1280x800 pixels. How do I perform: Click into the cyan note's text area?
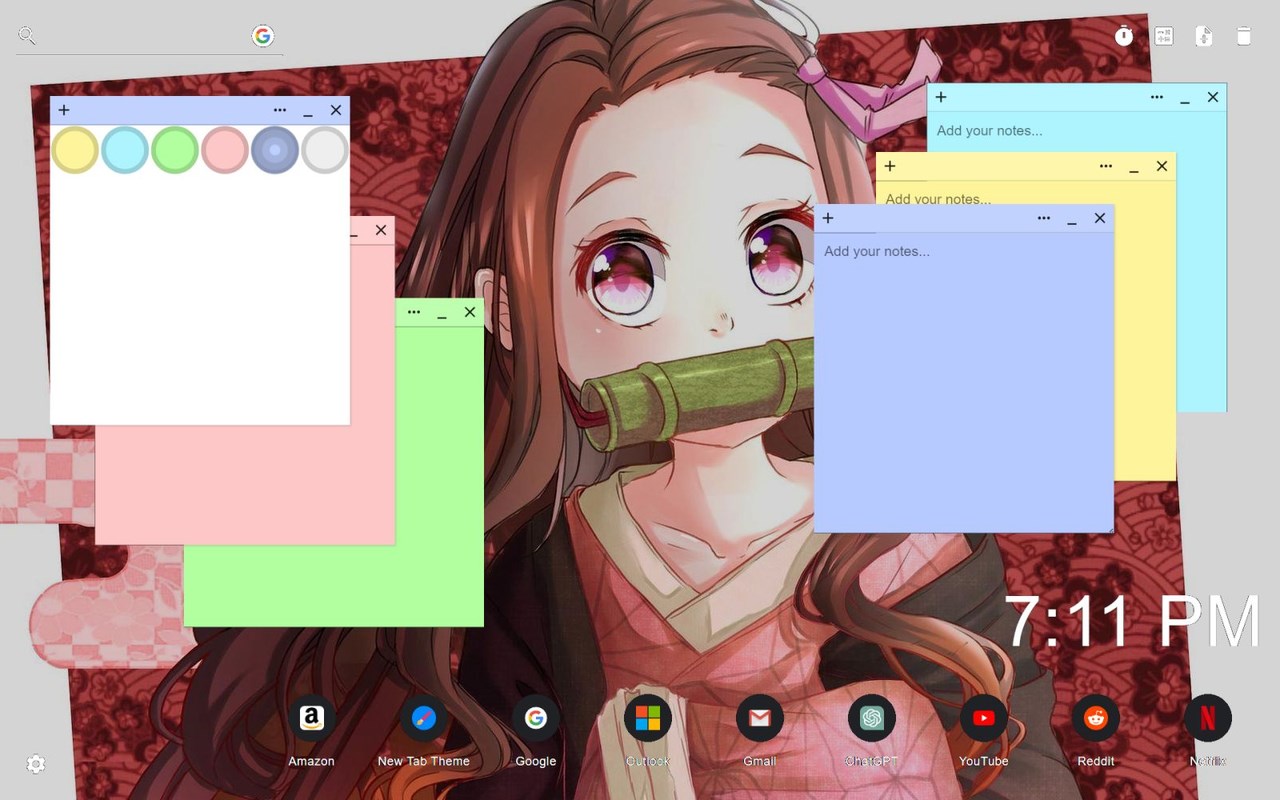click(x=1077, y=131)
